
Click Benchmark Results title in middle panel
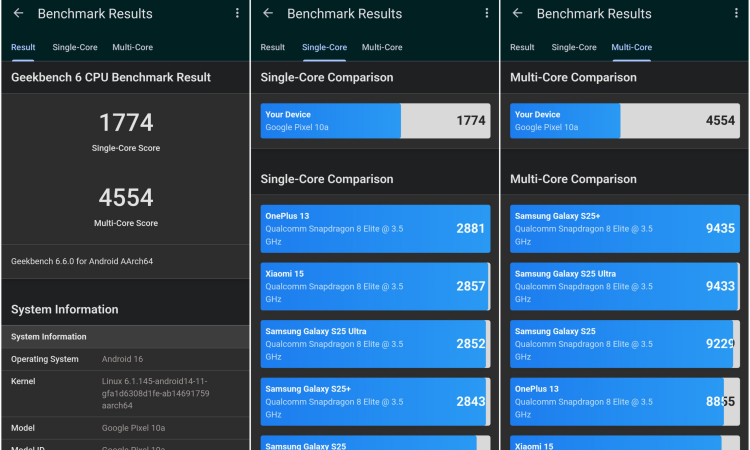pos(344,13)
